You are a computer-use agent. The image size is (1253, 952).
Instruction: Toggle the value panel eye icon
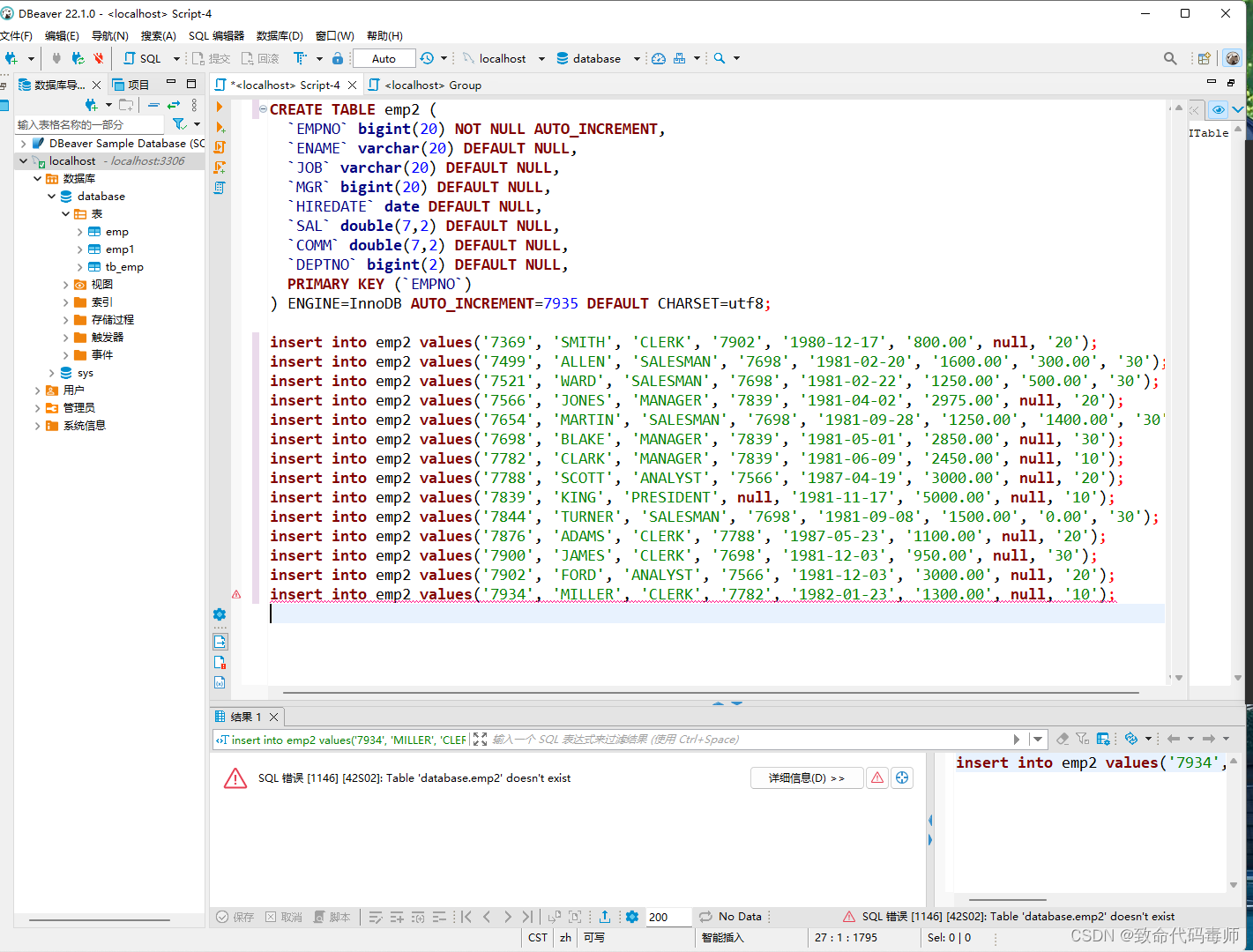tap(1218, 109)
